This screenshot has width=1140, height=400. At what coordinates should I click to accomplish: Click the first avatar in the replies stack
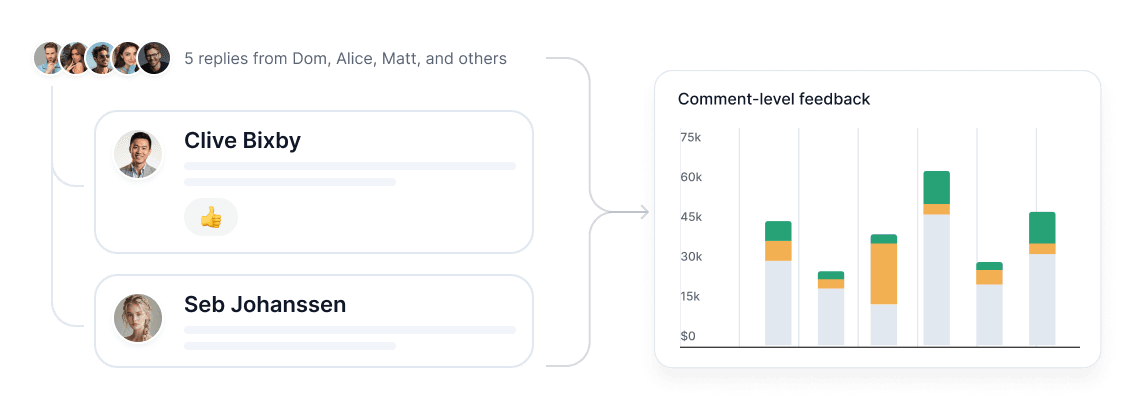point(50,58)
